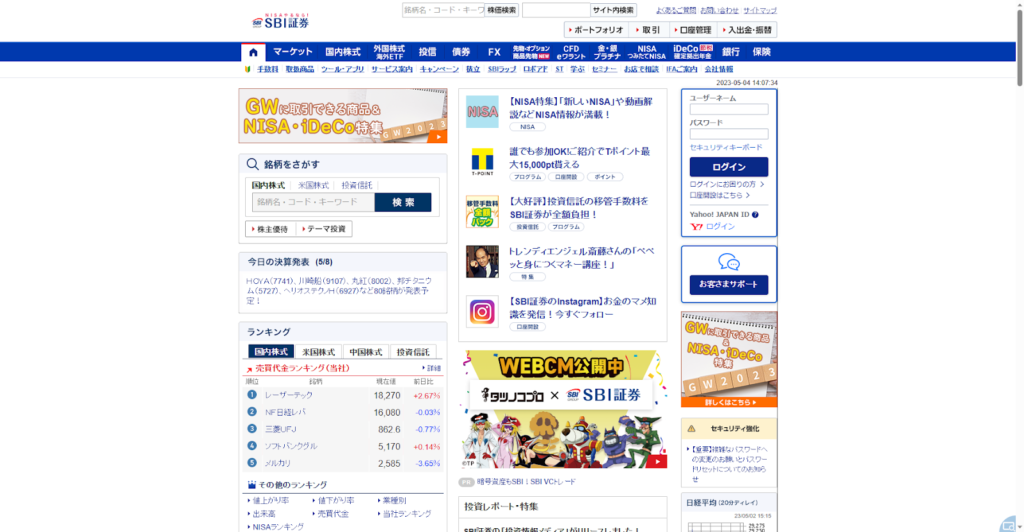Open 口座管理
The width and height of the screenshot is (1024, 532).
[692, 30]
